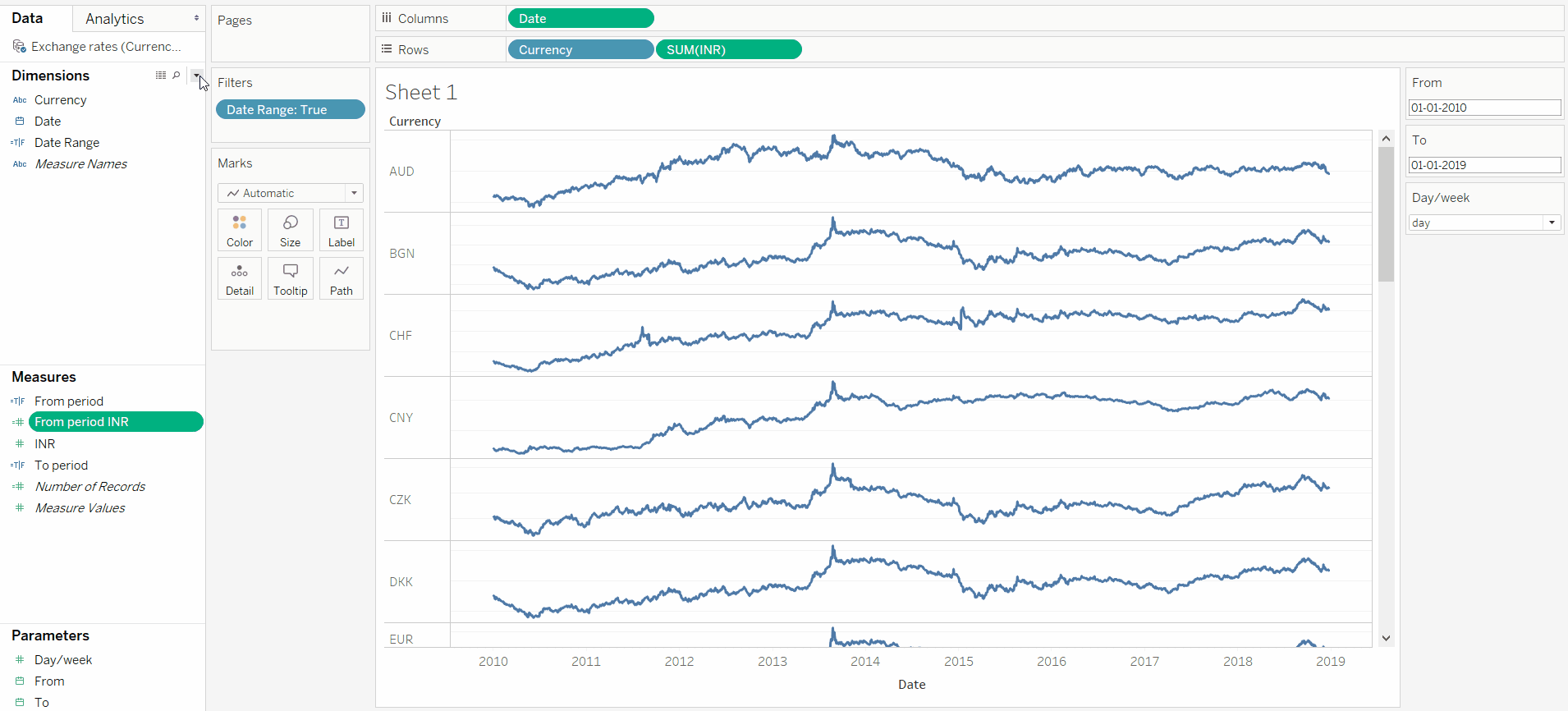The image size is (1568, 711).
Task: Select the To period measure
Action: [x=61, y=466]
